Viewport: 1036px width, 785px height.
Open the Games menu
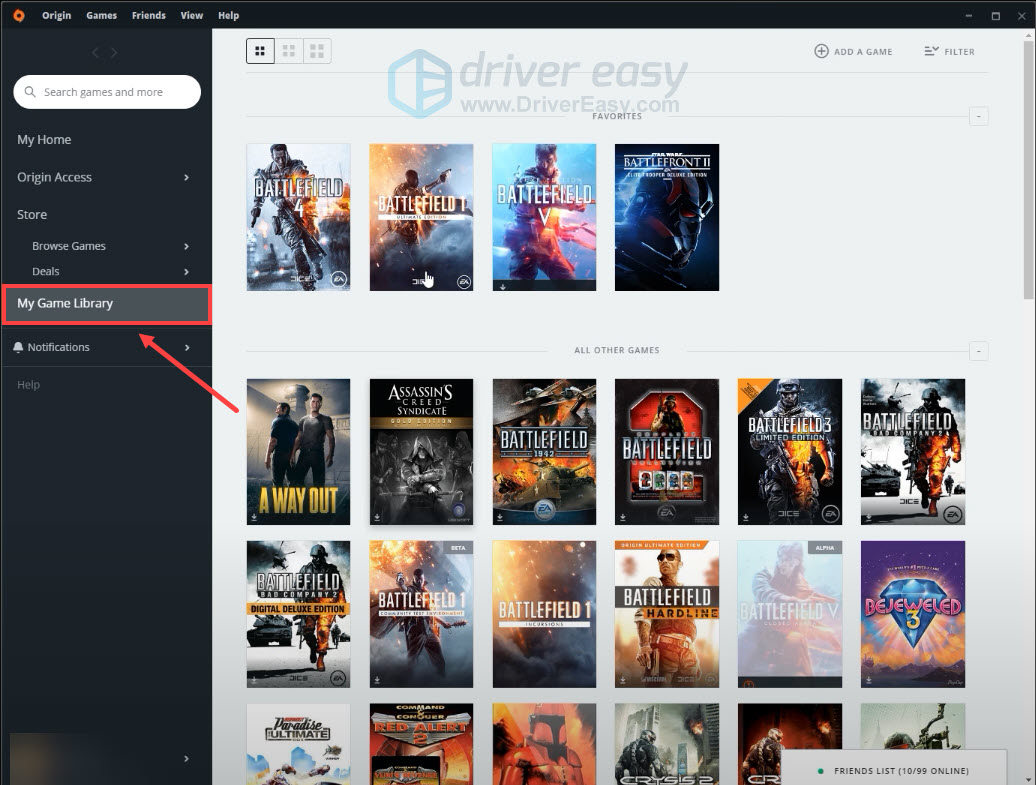[101, 15]
